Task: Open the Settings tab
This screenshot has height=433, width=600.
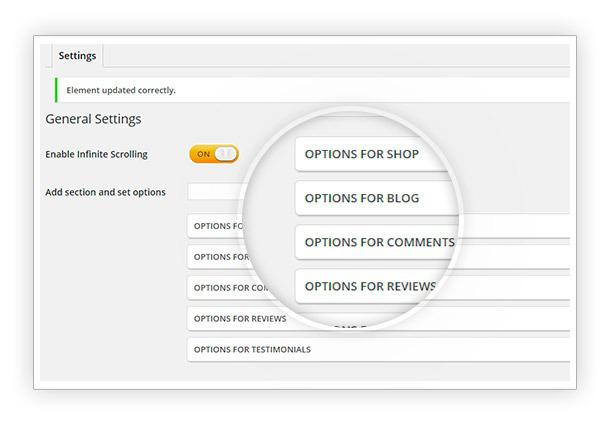Action: (76, 56)
